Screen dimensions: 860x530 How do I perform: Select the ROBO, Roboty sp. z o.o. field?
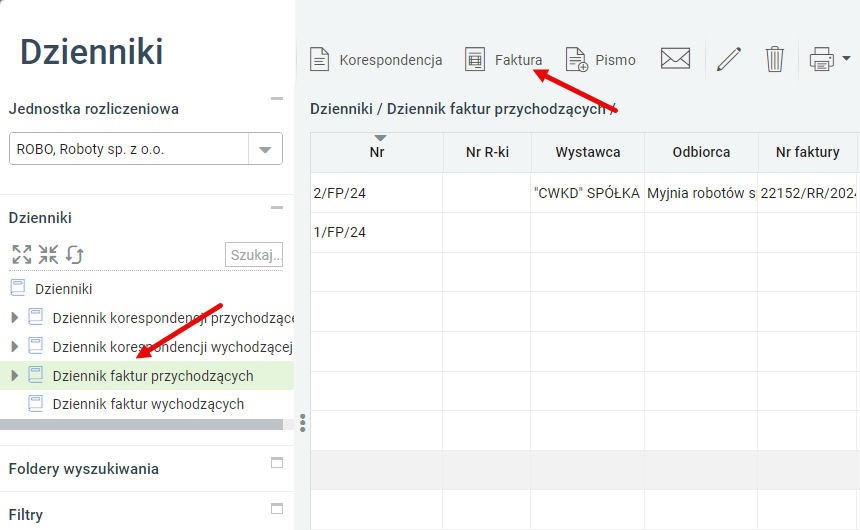pyautogui.click(x=129, y=149)
